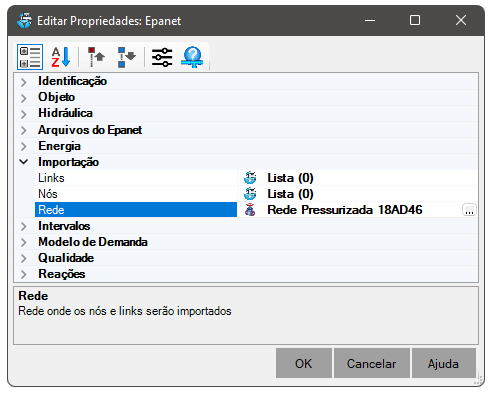The image size is (492, 398).
Task: Click the Lista (0) value for Links
Action: click(290, 178)
